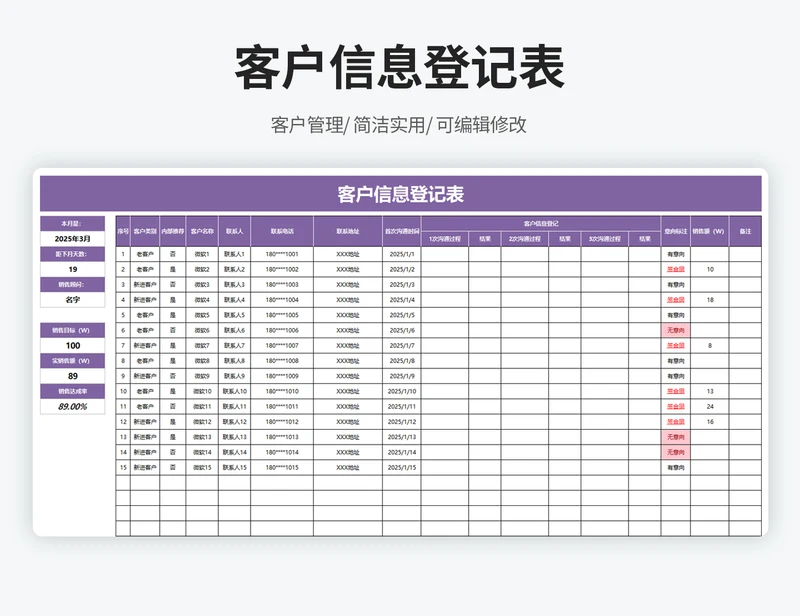Image resolution: width=800 pixels, height=616 pixels.
Task: Select the 老客户 cell in row 1
Action: (x=144, y=254)
